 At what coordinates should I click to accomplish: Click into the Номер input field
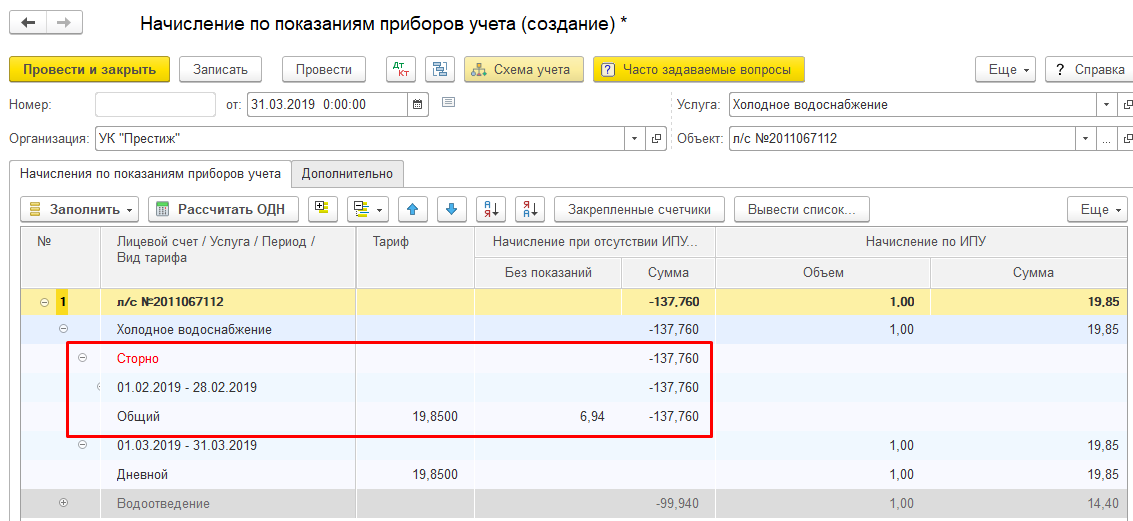(155, 104)
